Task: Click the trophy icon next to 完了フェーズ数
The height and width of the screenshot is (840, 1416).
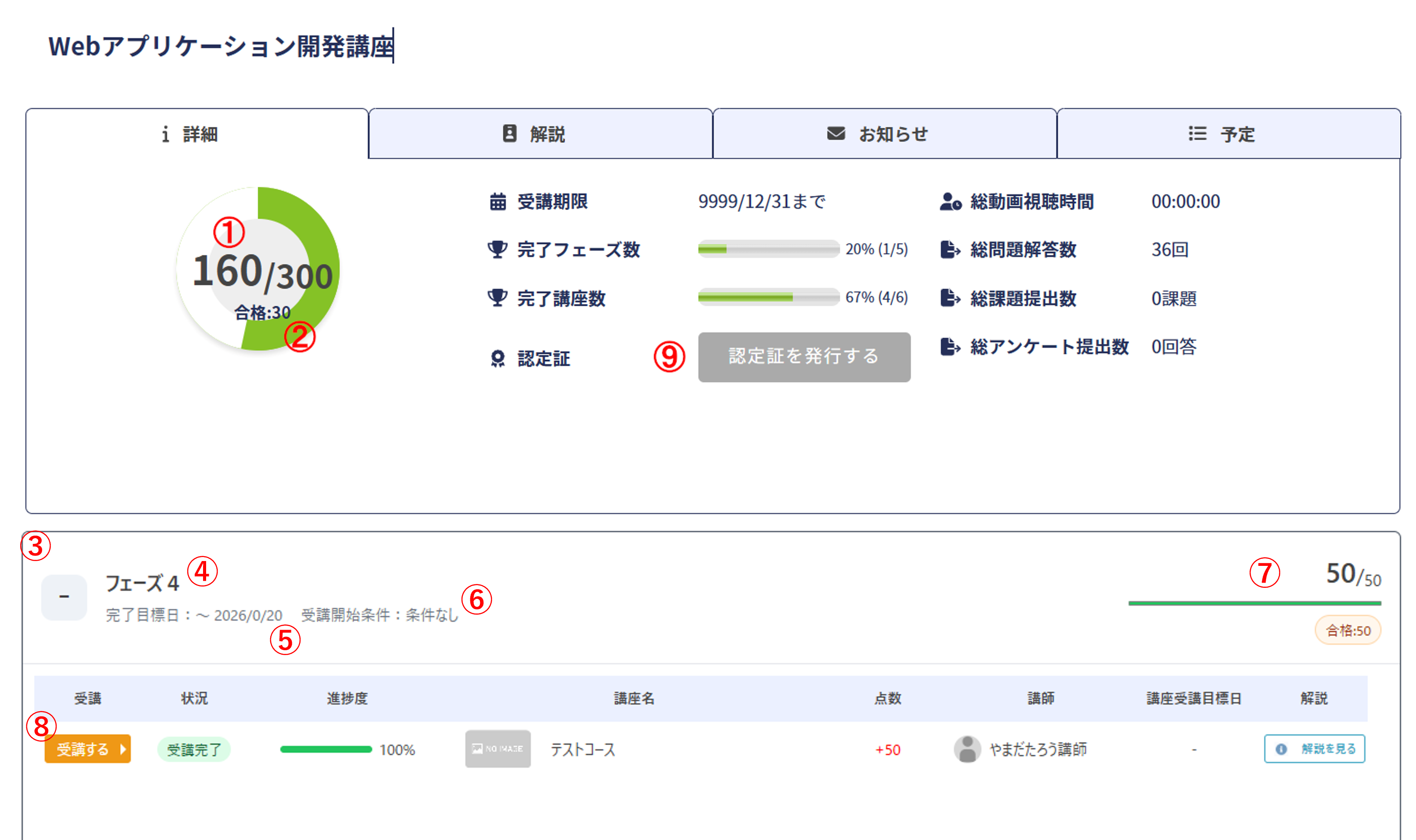Action: 497,250
